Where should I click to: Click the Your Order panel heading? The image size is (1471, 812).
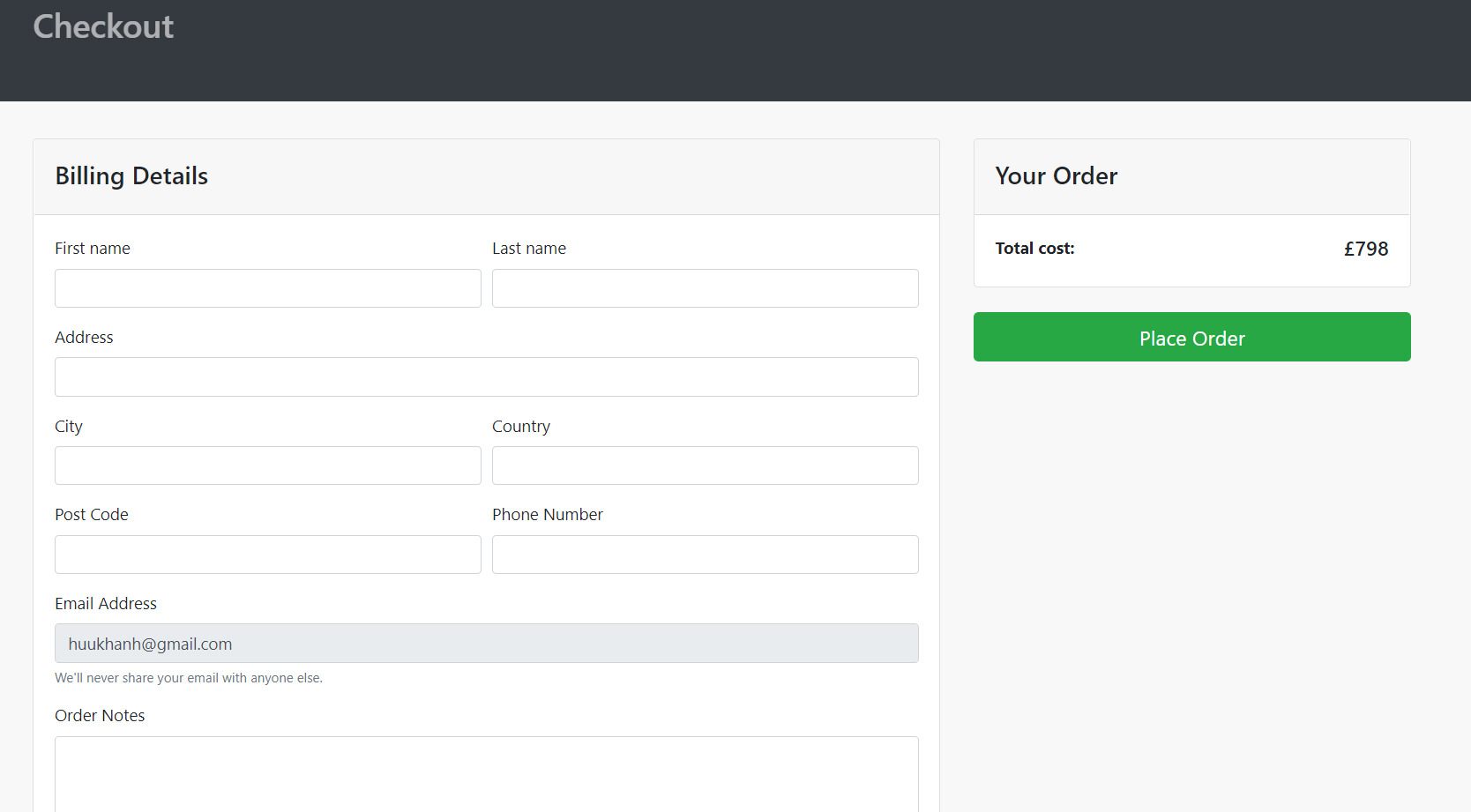[1056, 176]
